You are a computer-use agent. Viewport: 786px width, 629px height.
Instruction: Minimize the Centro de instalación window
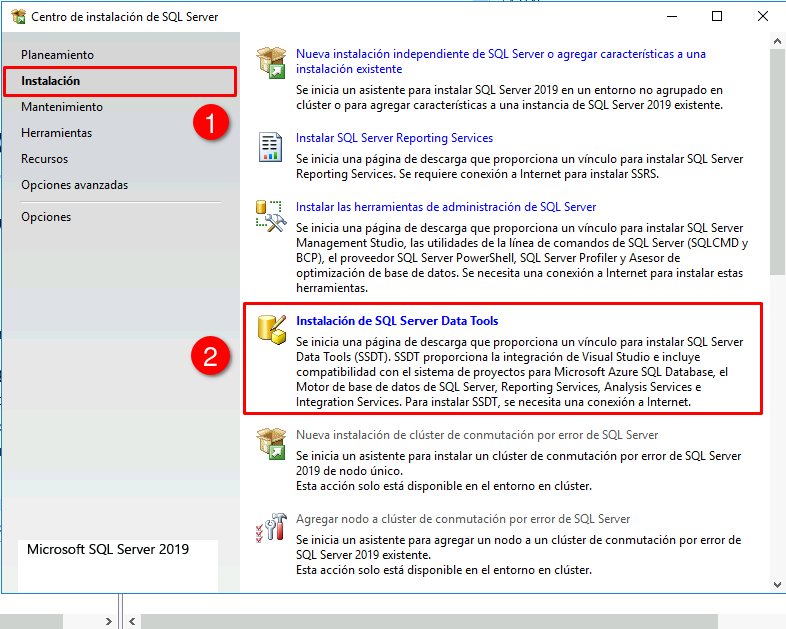click(x=672, y=17)
